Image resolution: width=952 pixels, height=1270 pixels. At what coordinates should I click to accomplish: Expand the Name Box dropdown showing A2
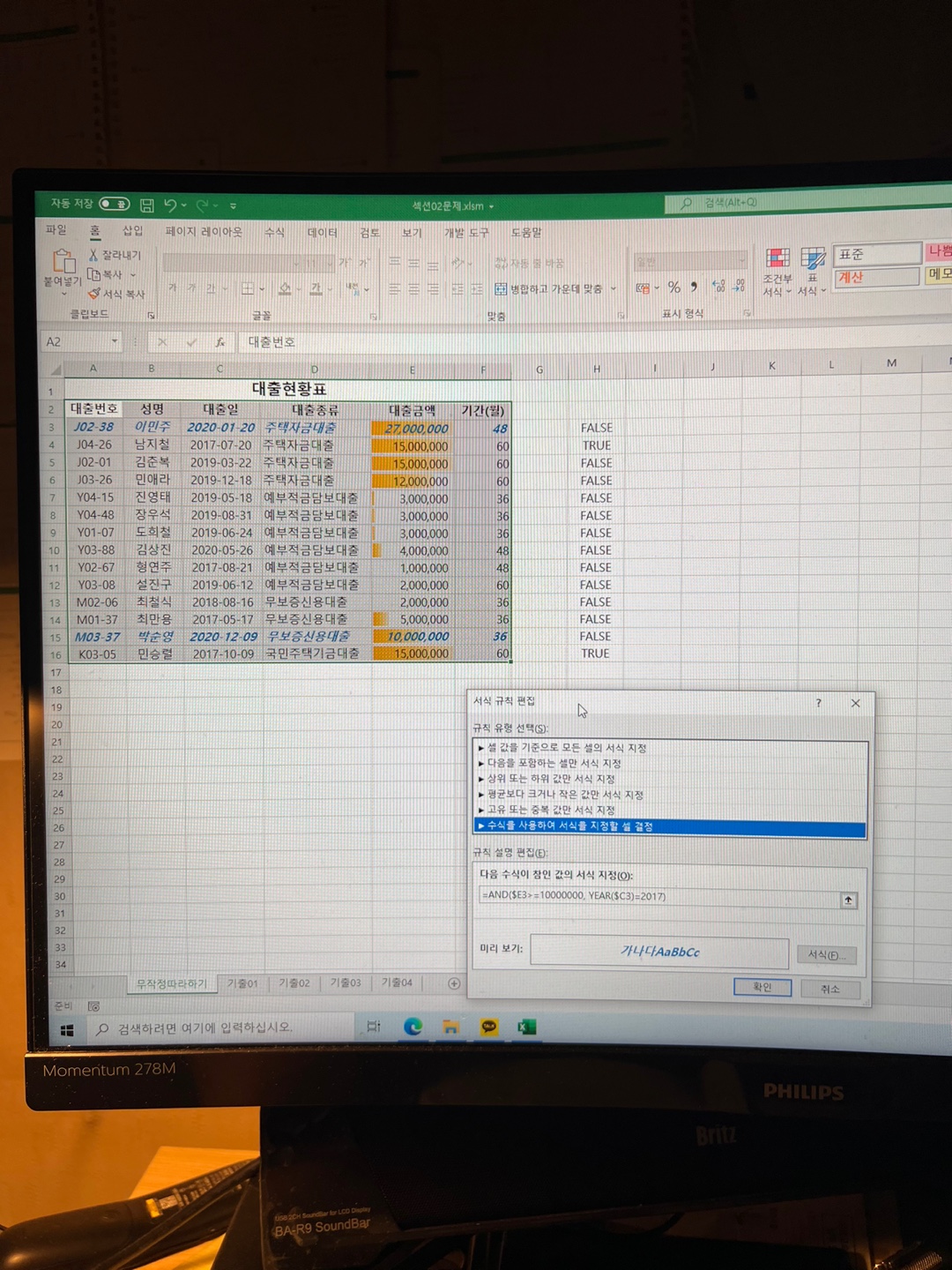115,342
